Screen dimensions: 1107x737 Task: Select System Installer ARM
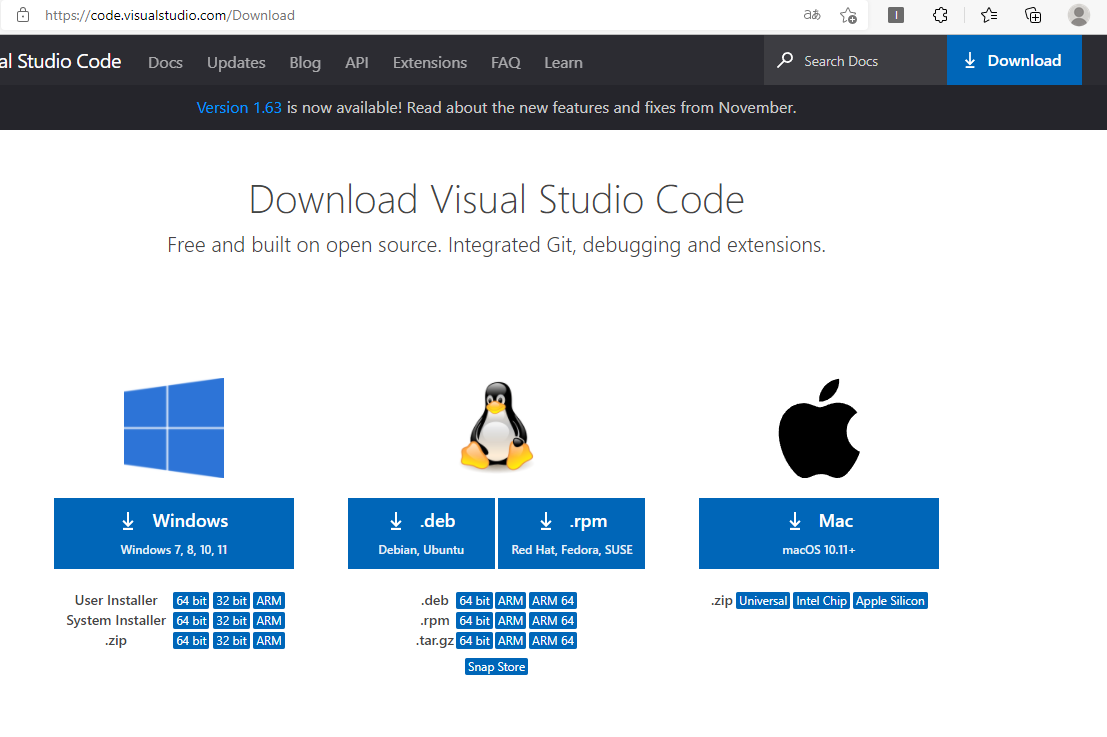(269, 621)
